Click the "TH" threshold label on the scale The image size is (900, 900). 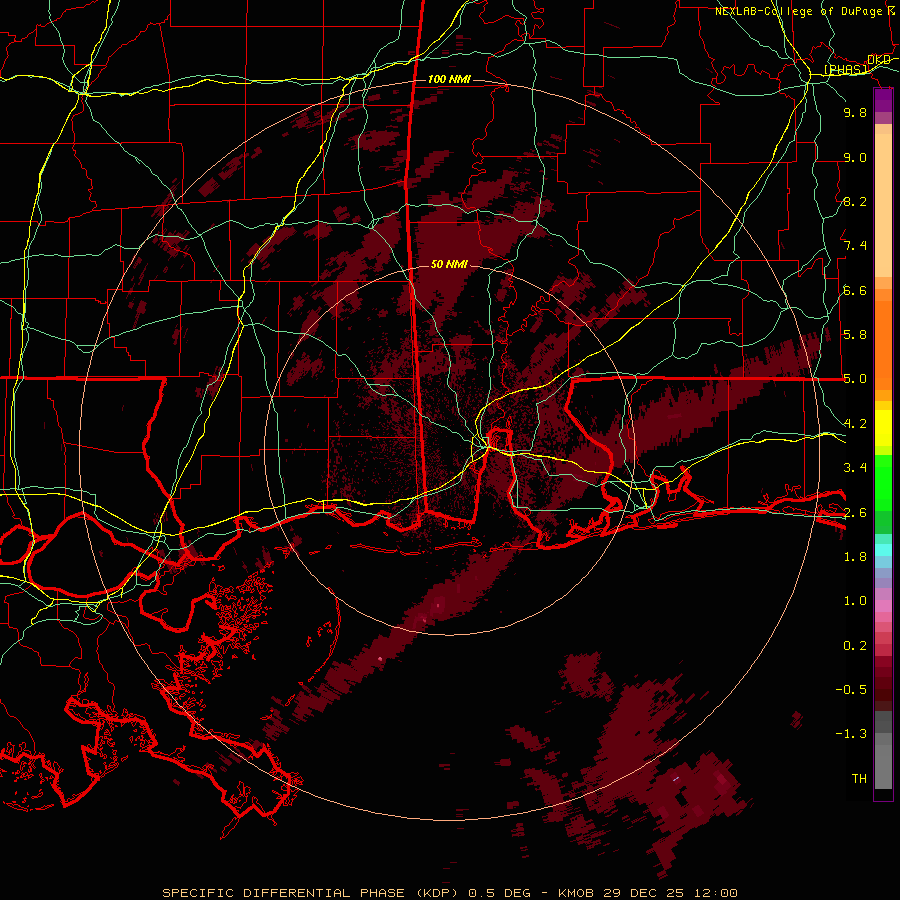coord(859,779)
